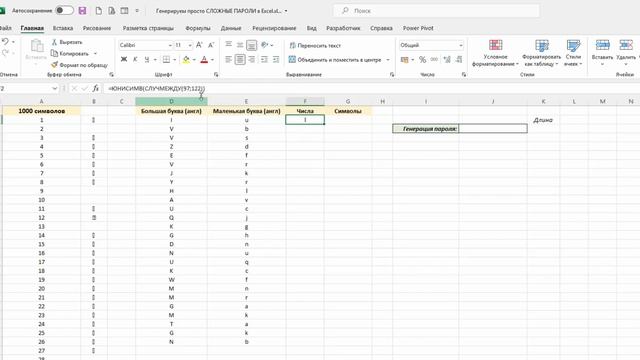This screenshot has height=360, width=640.
Task: Open the Font Color dropdown arrow
Action: 212,60
